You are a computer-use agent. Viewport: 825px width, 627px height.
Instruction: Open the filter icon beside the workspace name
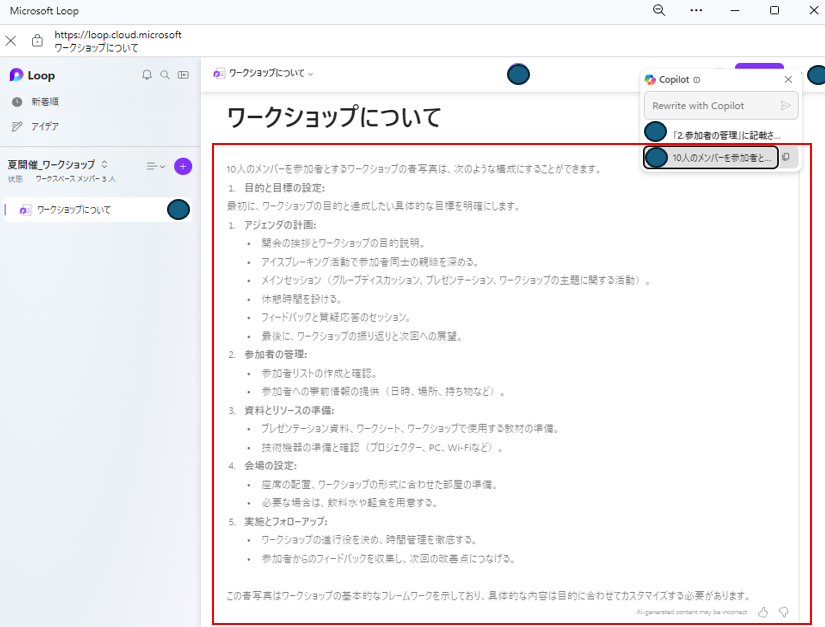pos(152,166)
